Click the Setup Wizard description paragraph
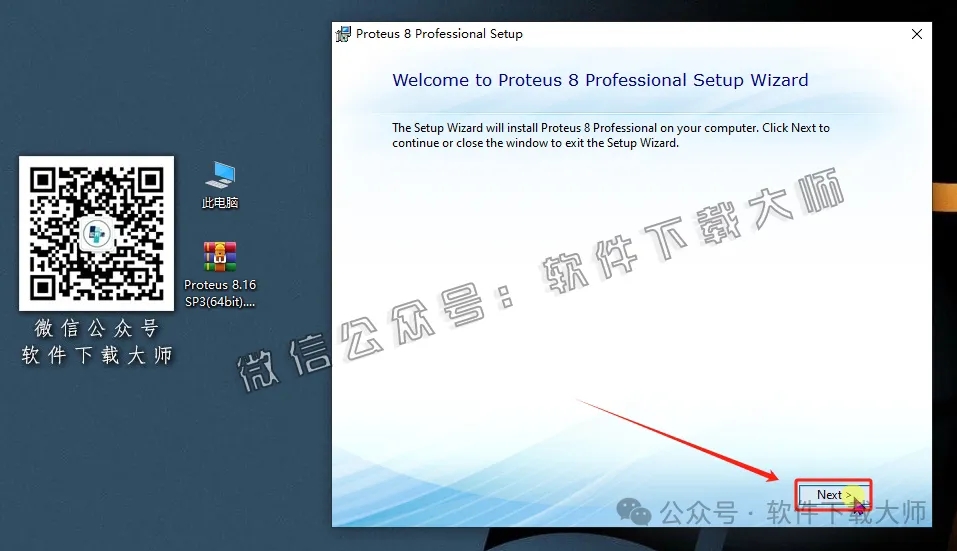The image size is (957, 551). [610, 135]
